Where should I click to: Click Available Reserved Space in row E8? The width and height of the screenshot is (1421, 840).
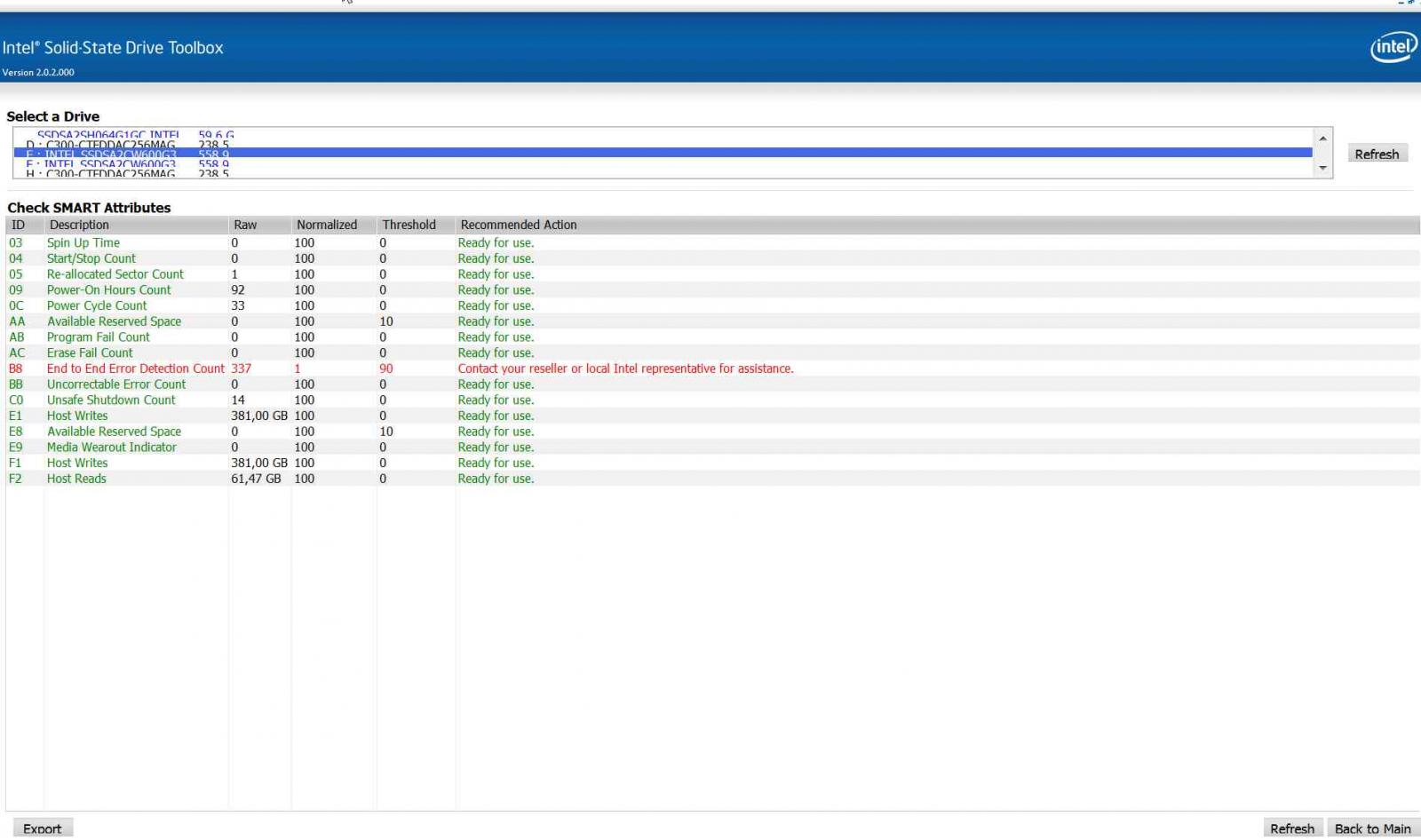[114, 432]
